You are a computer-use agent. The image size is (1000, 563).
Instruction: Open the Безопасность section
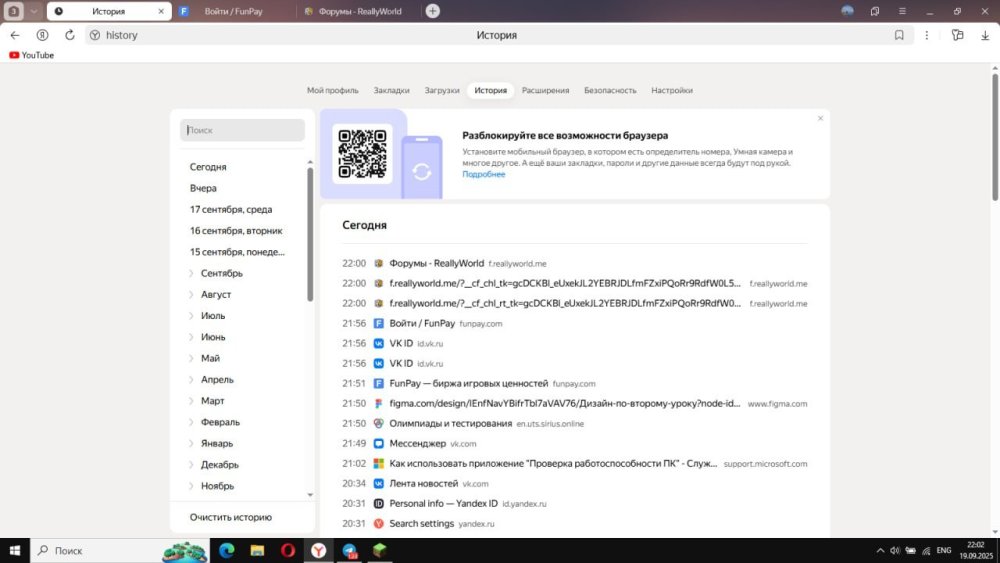pos(610,90)
